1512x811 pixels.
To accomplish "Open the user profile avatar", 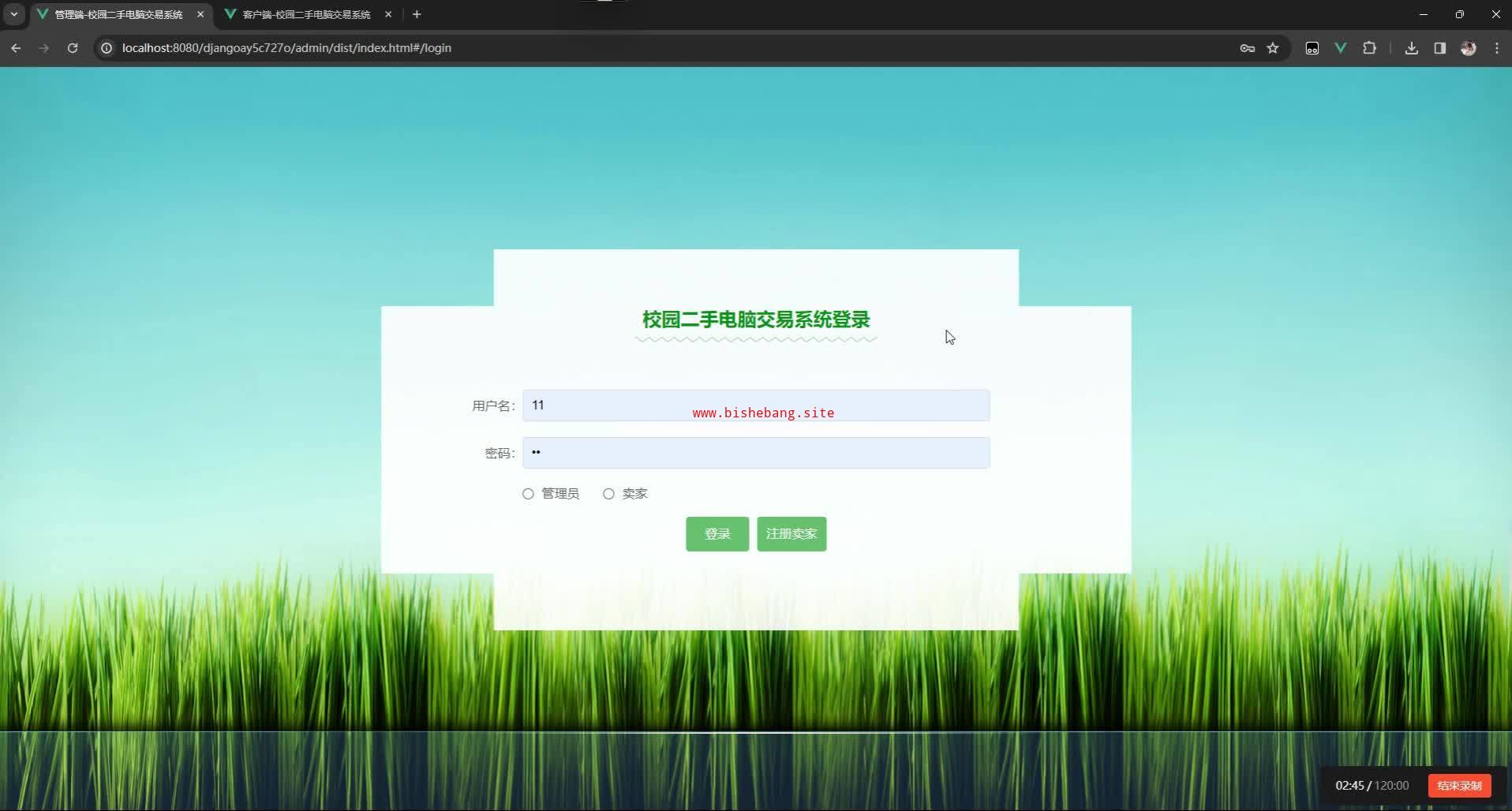I will (1469, 48).
